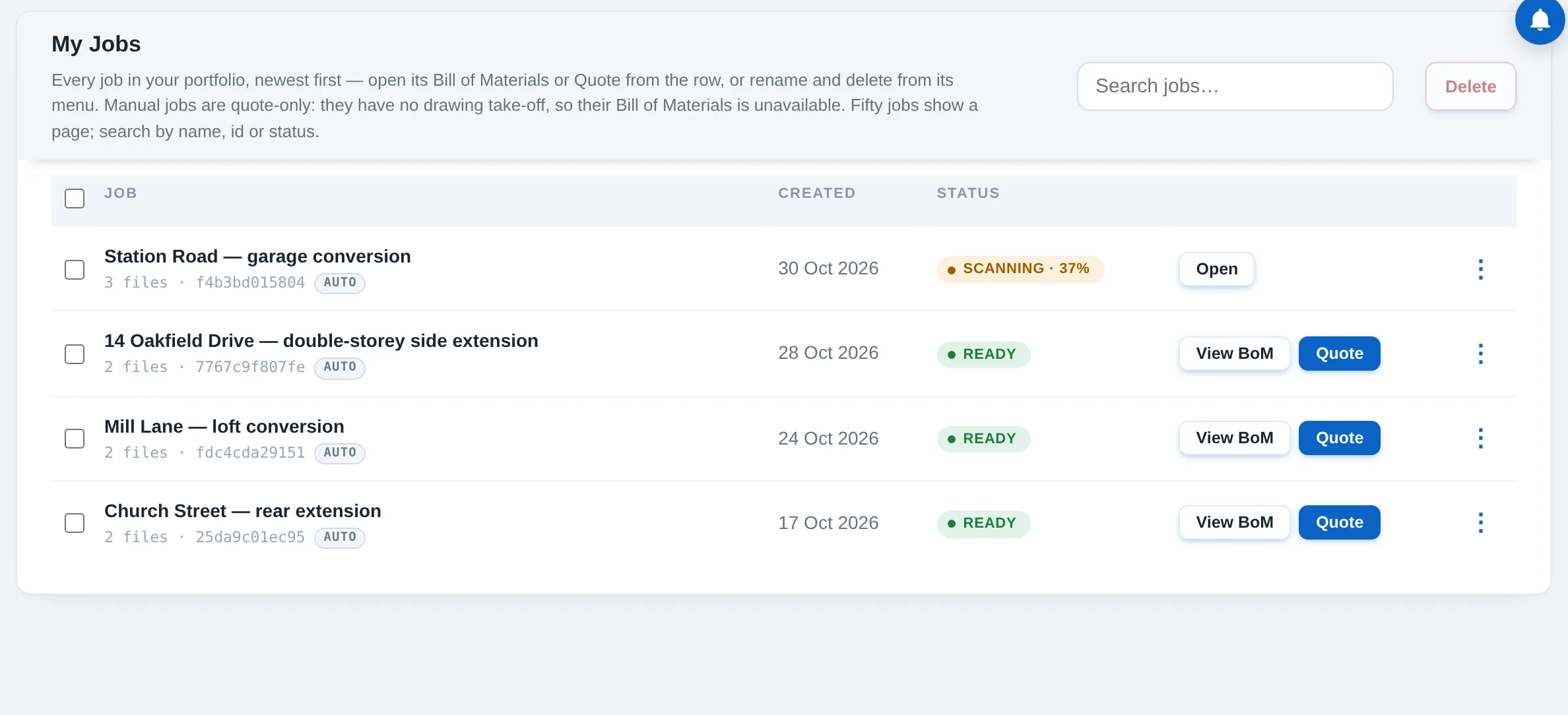Open the notifications bell
1568x715 pixels.
point(1540,20)
